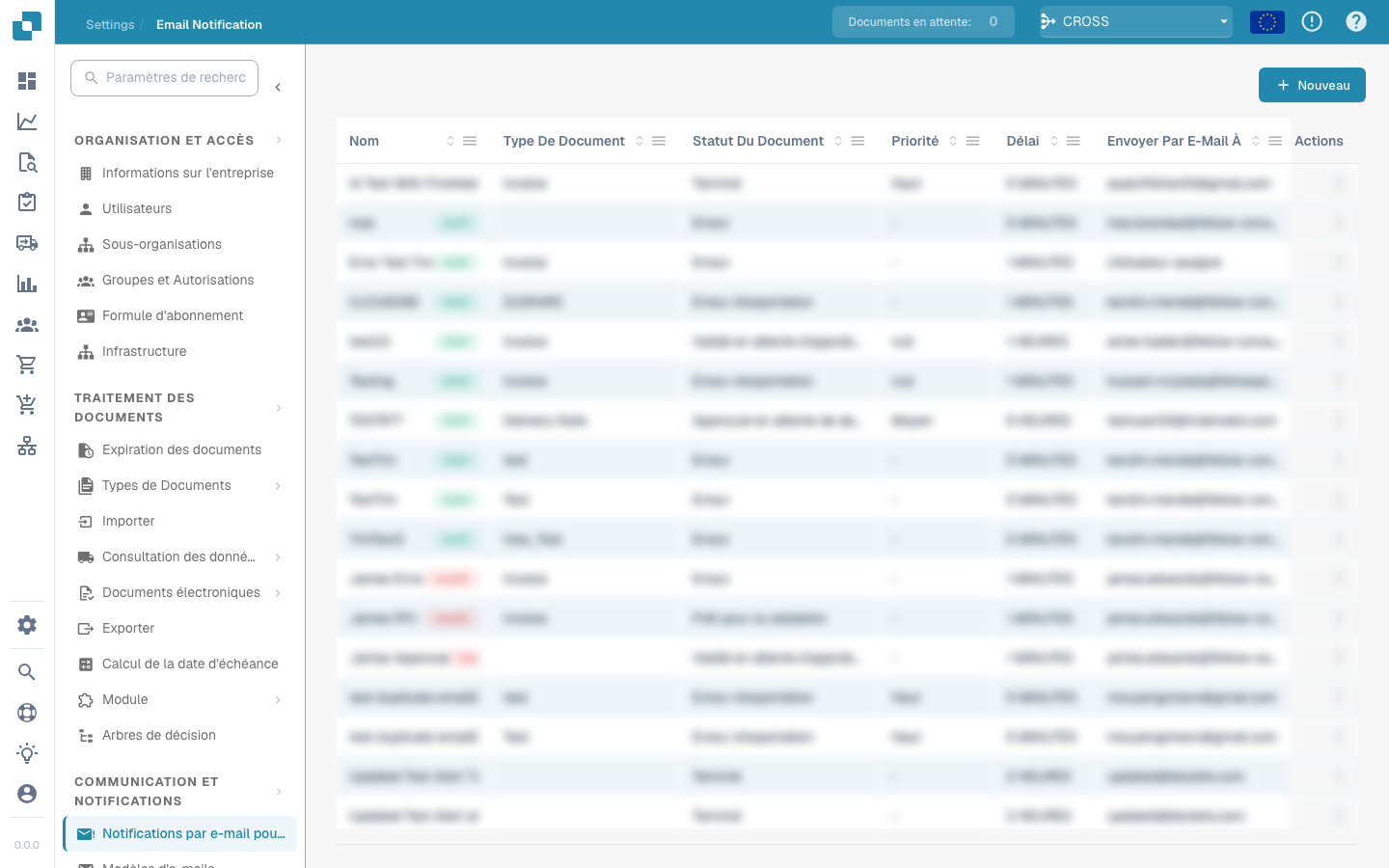Open Envoyer Par E-Mail À column menu
Viewport: 1389px width, 868px height.
pos(1275,141)
